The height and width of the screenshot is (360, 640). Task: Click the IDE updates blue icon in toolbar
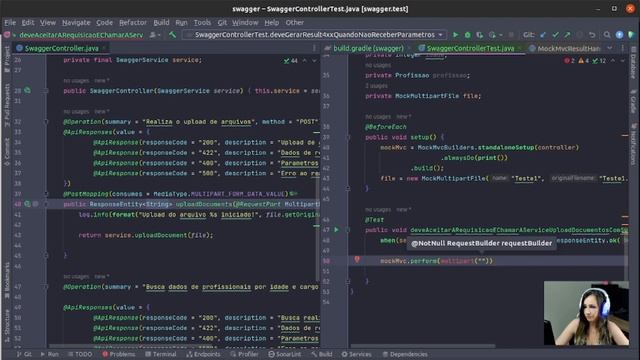619,35
